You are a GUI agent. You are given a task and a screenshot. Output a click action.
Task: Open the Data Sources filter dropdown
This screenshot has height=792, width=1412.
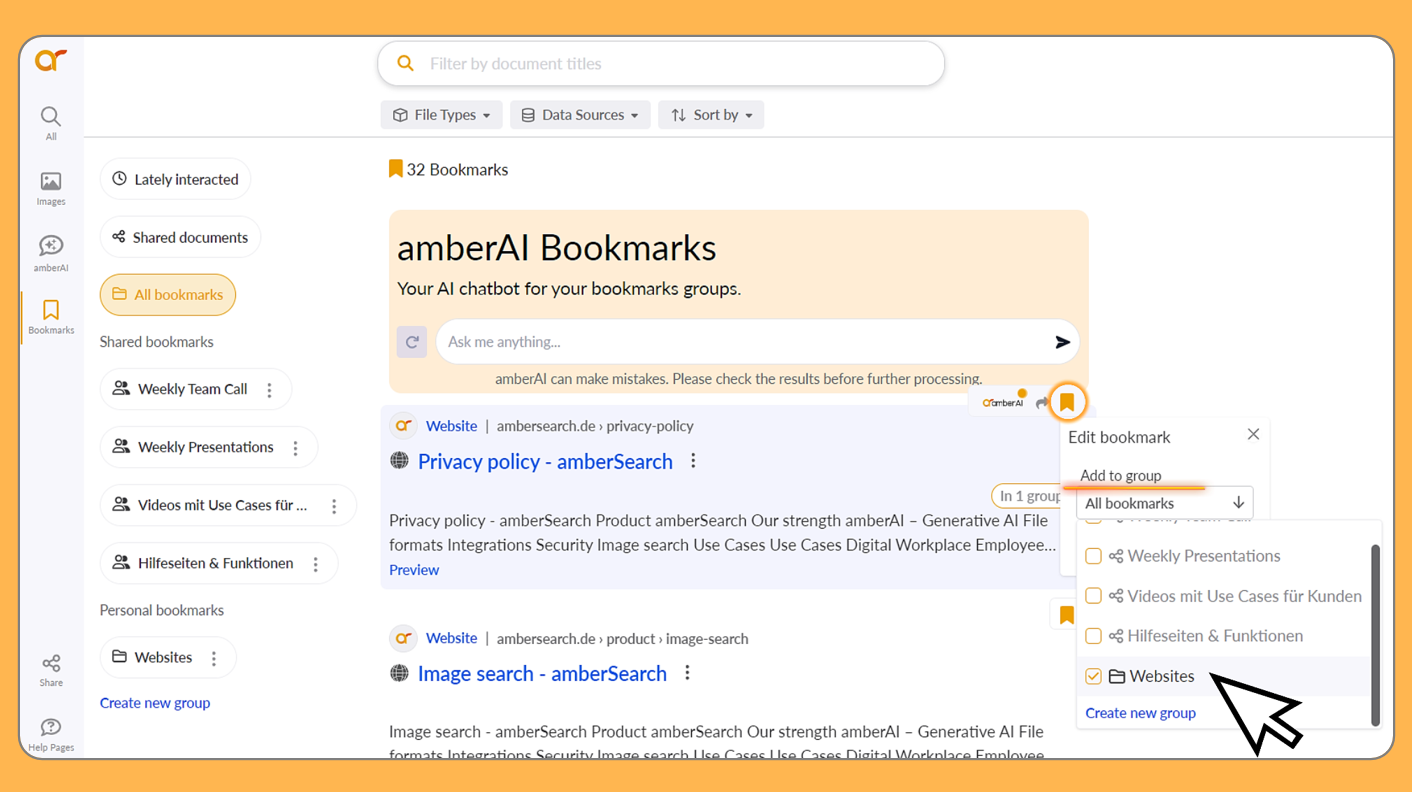580,115
